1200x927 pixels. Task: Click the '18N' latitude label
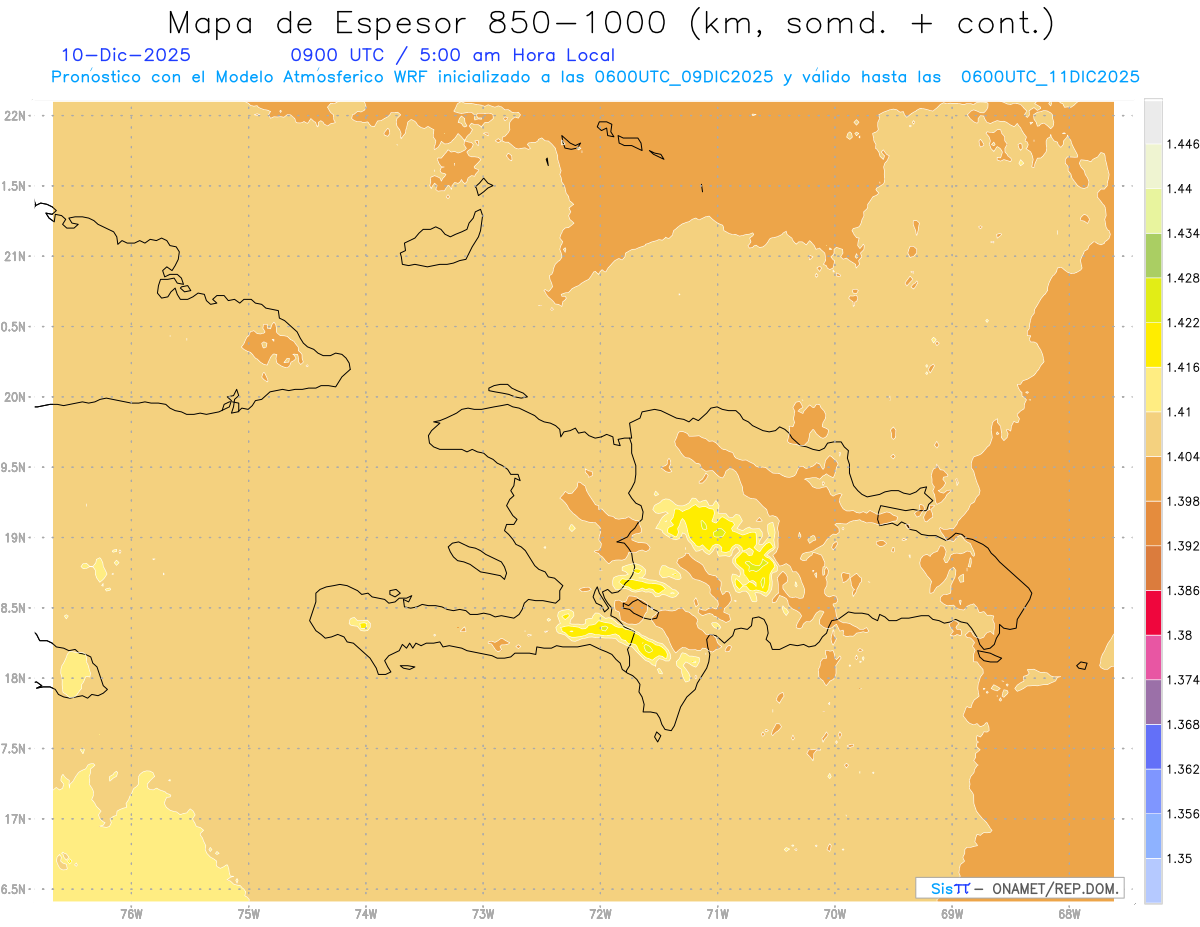14,679
